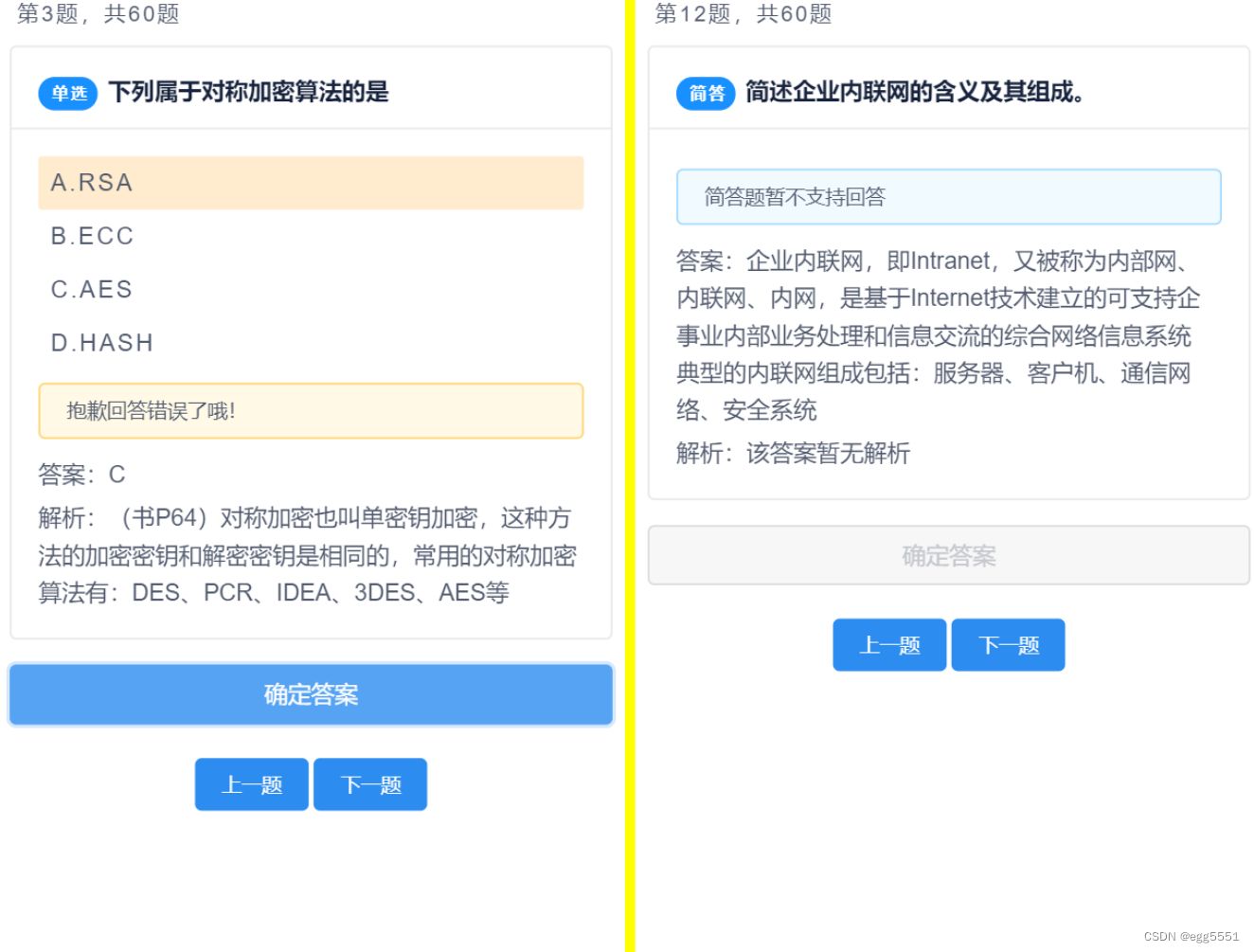Click the 简答 question type badge
The height and width of the screenshot is (952, 1254).
tap(705, 93)
